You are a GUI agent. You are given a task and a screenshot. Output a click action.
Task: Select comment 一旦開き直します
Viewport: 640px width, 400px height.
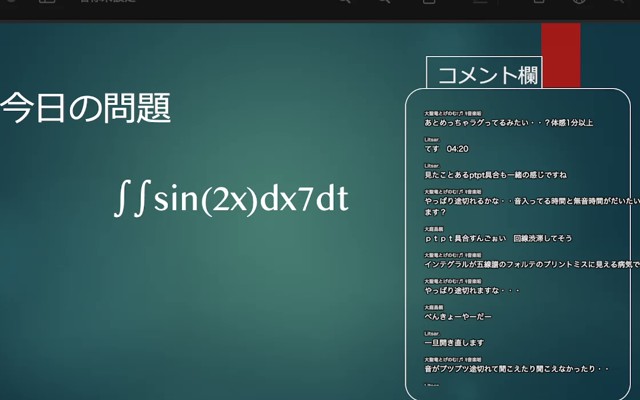[454, 342]
